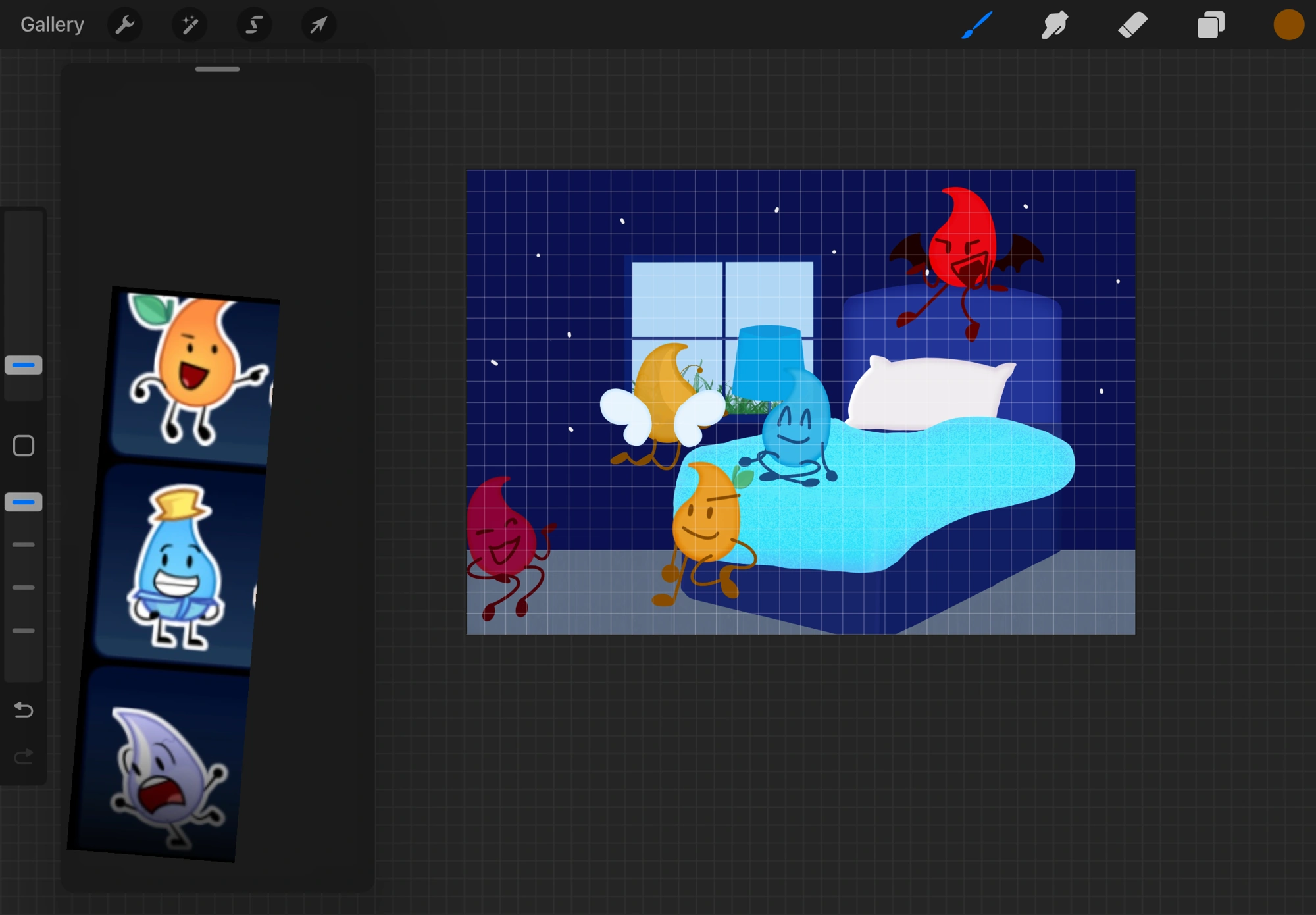Switch to the Eraser tool
1316x915 pixels.
(1132, 24)
